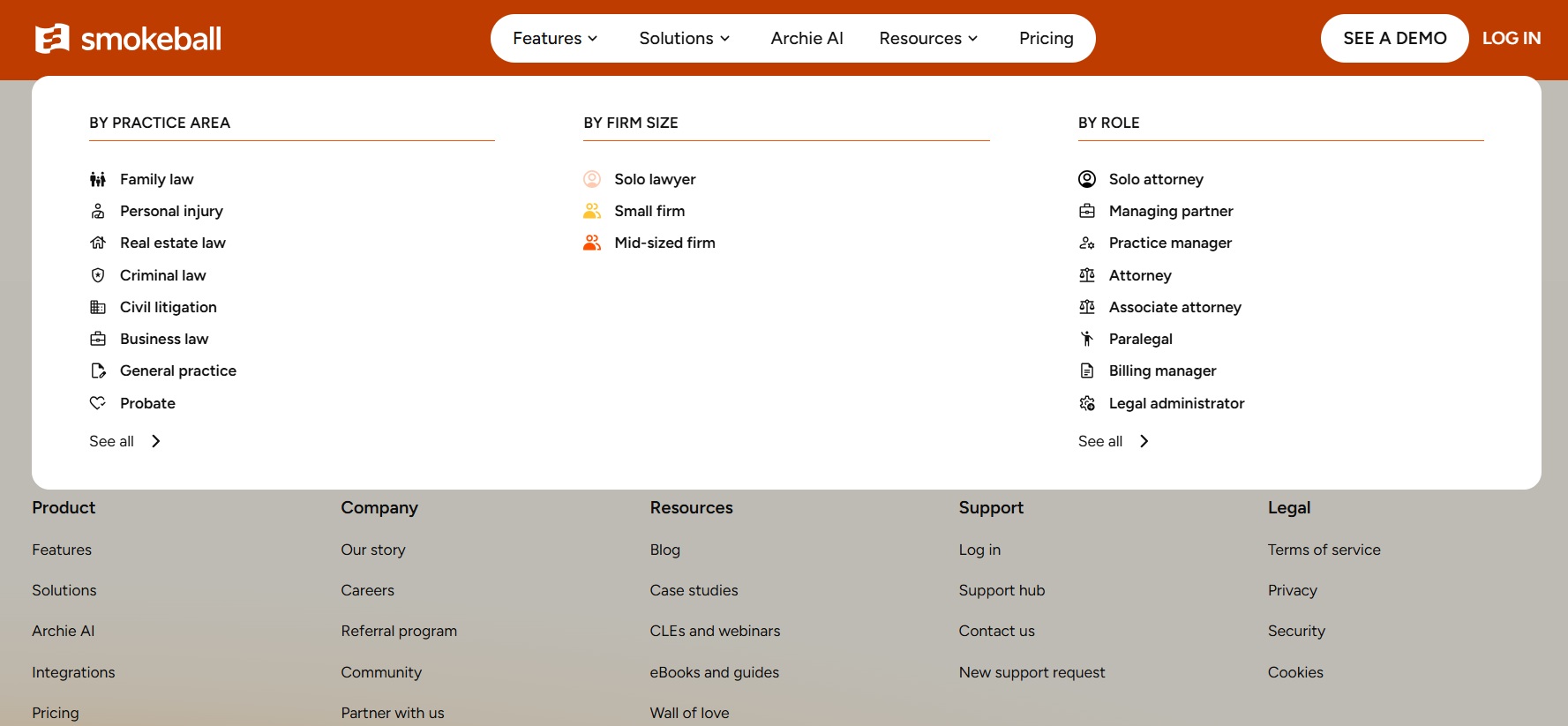Click the Associate attorney scales icon
Viewport: 1568px width, 726px height.
1087,307
